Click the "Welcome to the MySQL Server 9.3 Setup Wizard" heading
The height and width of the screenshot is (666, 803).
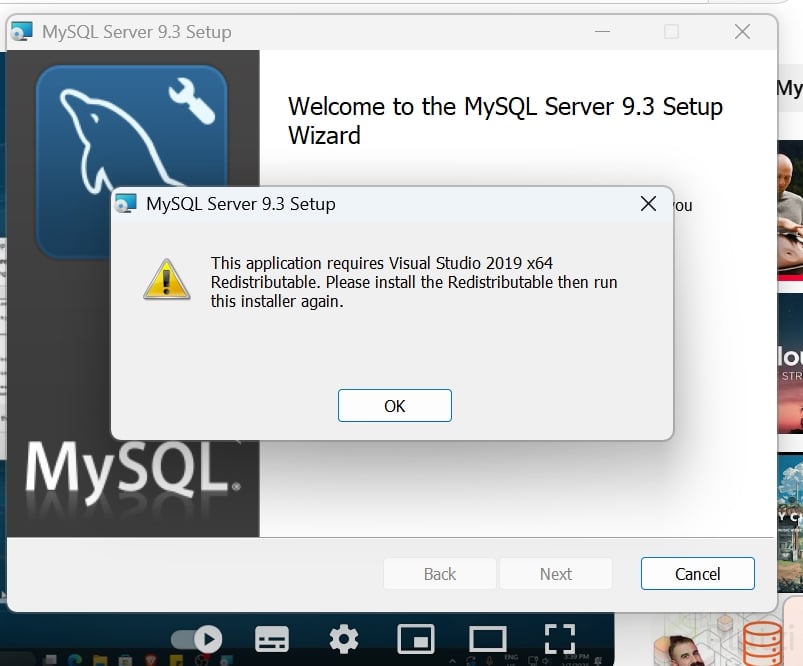click(x=505, y=121)
